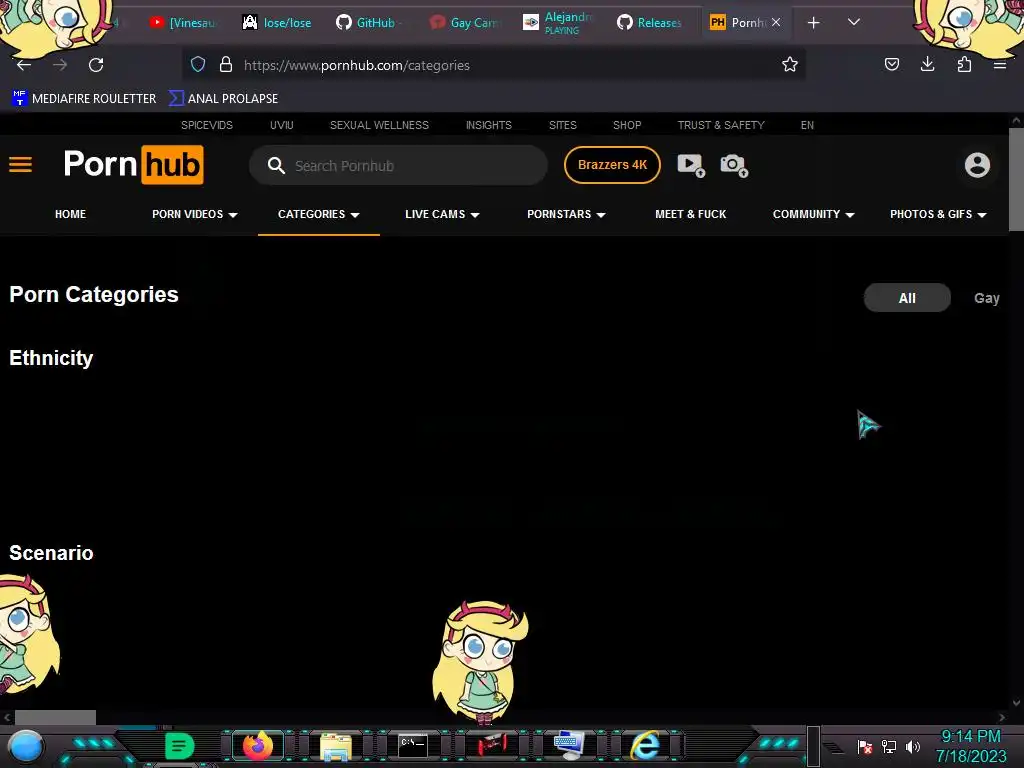Open the SPICEVIDS top link
The width and height of the screenshot is (1024, 768).
[206, 125]
